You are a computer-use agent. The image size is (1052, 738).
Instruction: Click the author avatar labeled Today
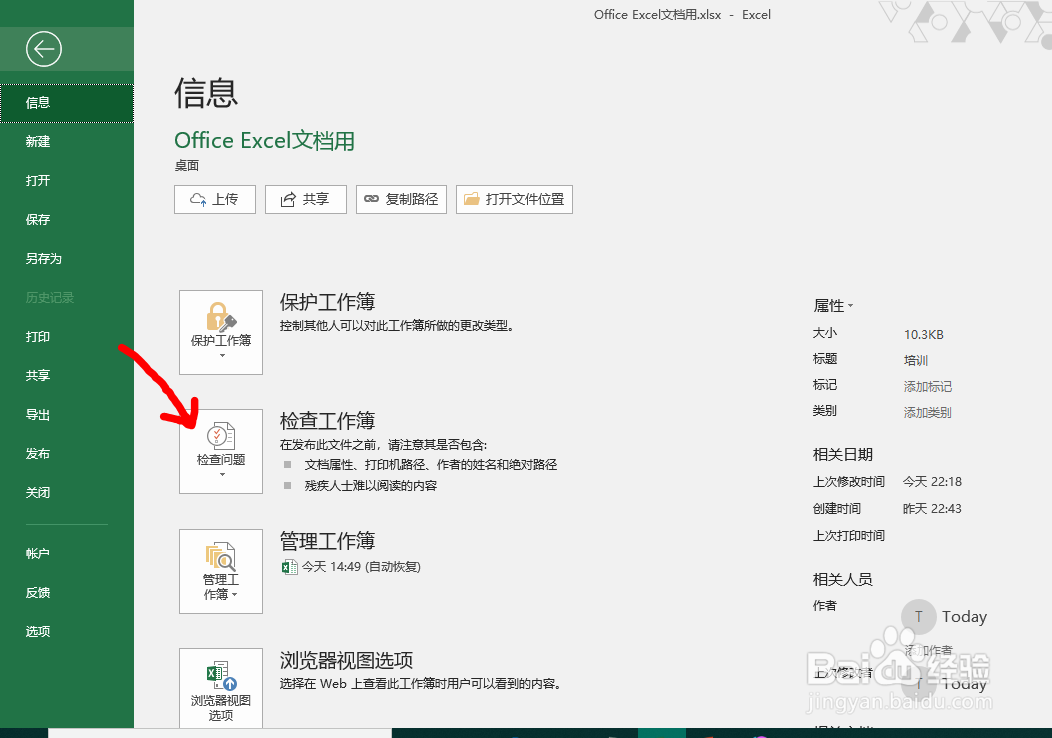[917, 616]
